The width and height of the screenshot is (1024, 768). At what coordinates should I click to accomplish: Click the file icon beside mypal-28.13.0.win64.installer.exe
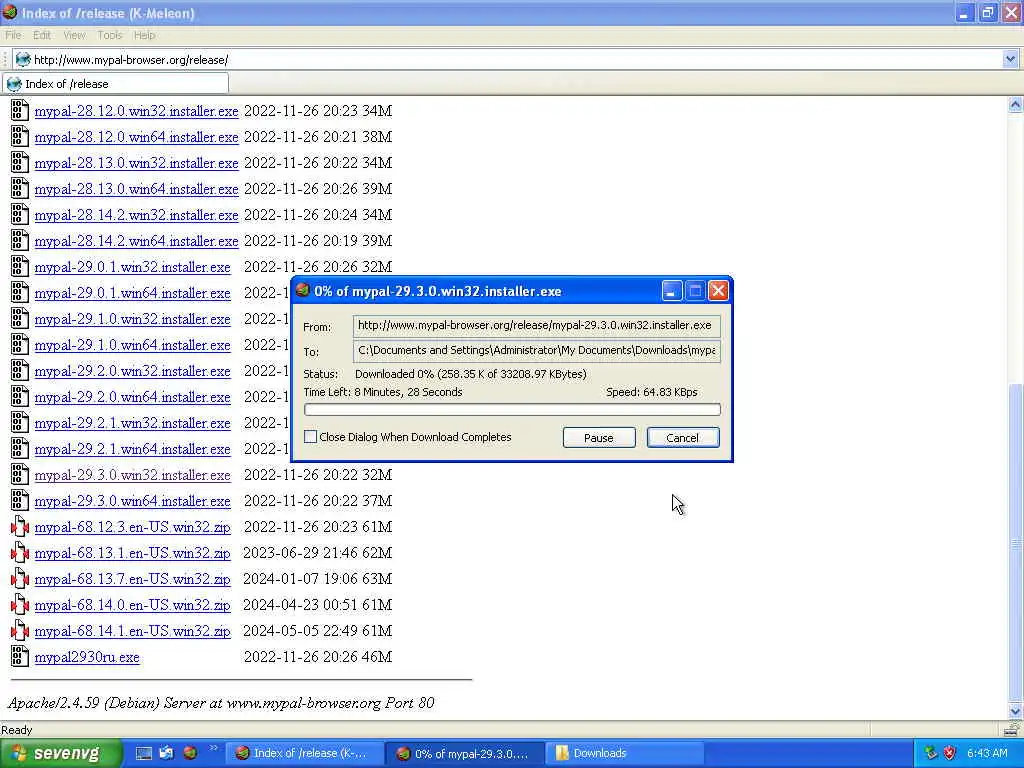click(x=20, y=189)
